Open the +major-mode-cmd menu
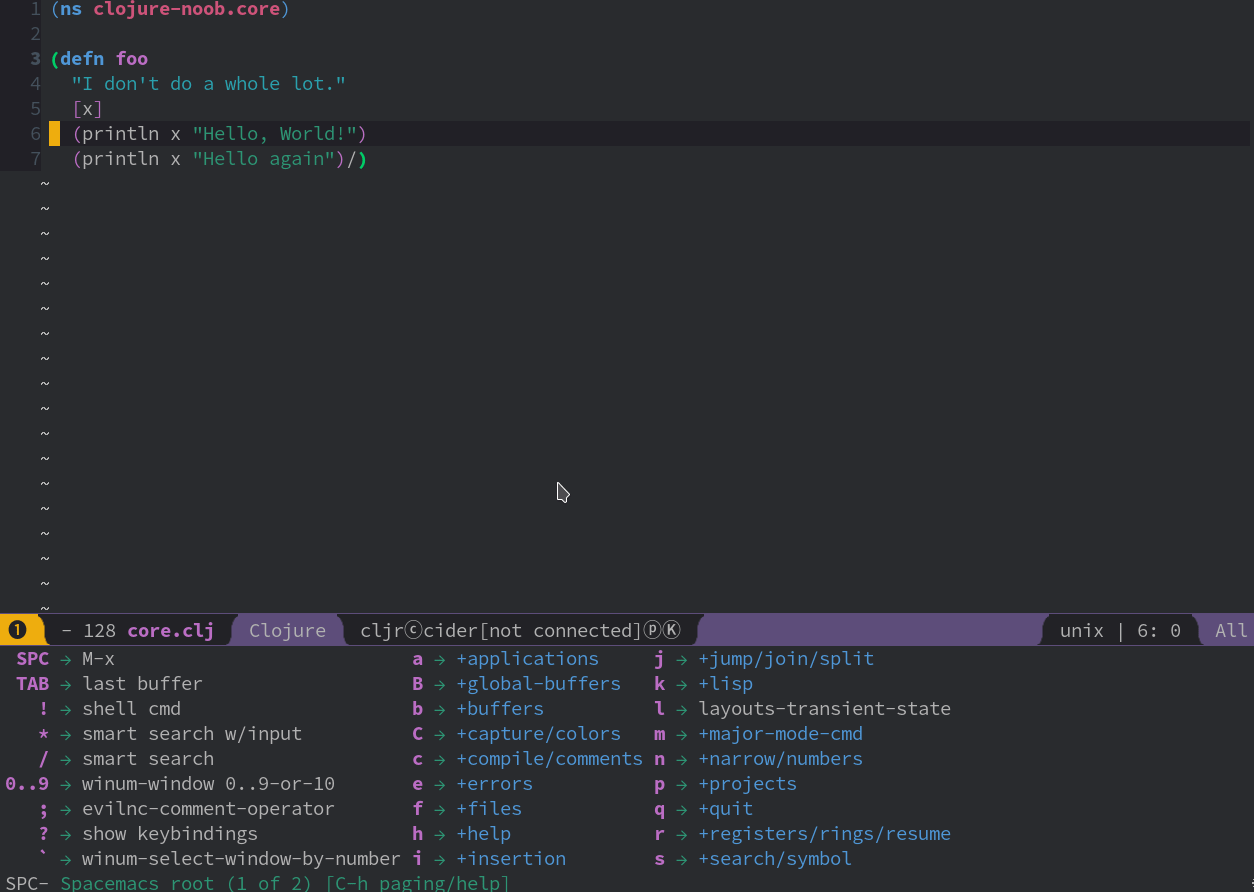The image size is (1254, 892). [781, 733]
